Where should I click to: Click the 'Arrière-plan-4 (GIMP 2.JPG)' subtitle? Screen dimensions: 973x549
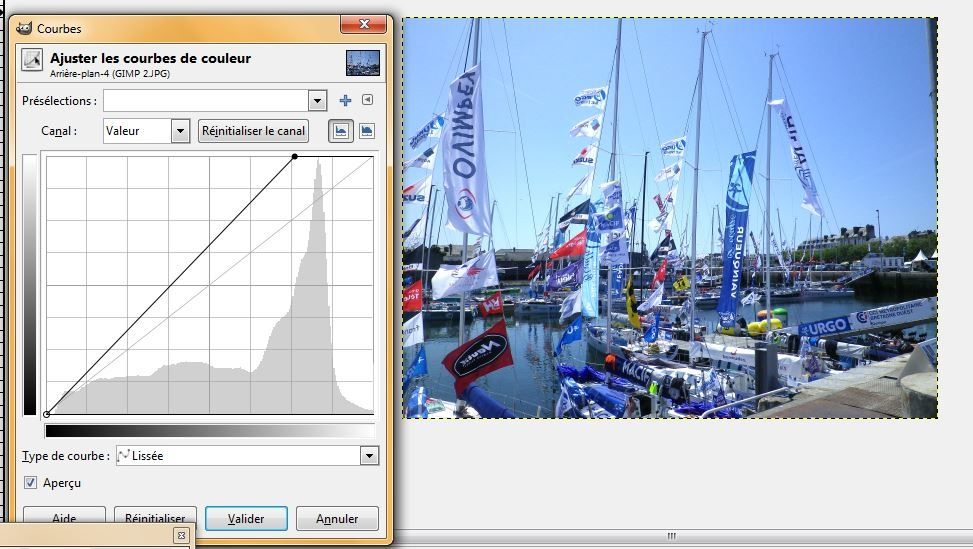(x=110, y=73)
